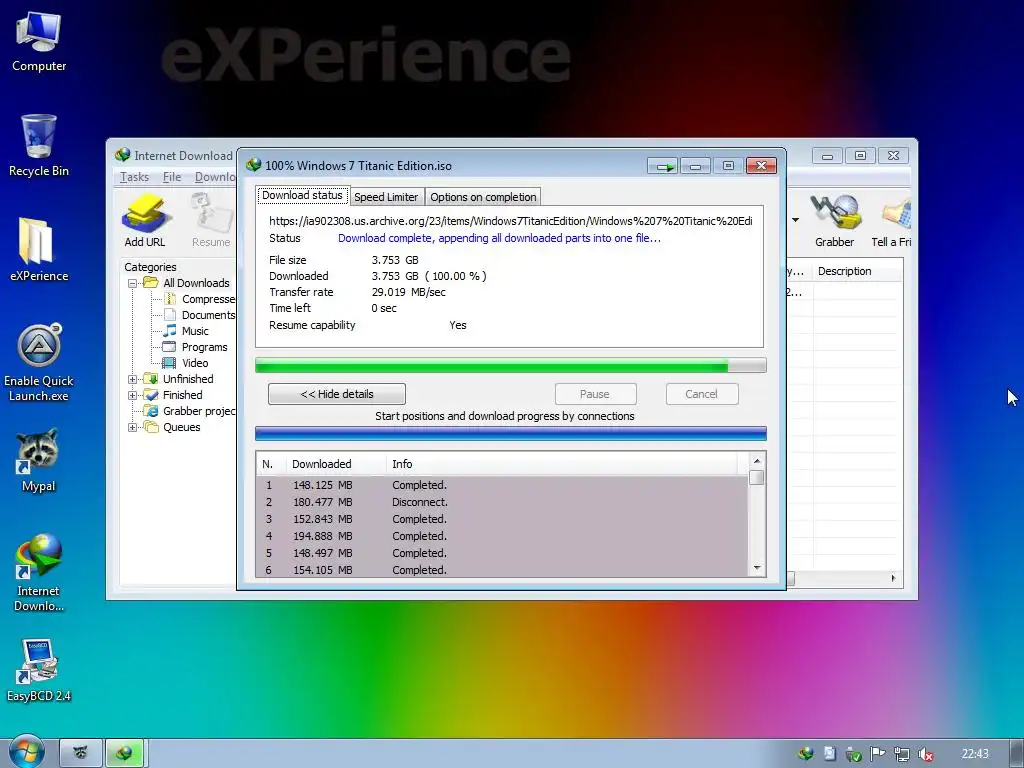This screenshot has width=1024, height=768.
Task: Open the Grabber tool icon
Action: [834, 221]
